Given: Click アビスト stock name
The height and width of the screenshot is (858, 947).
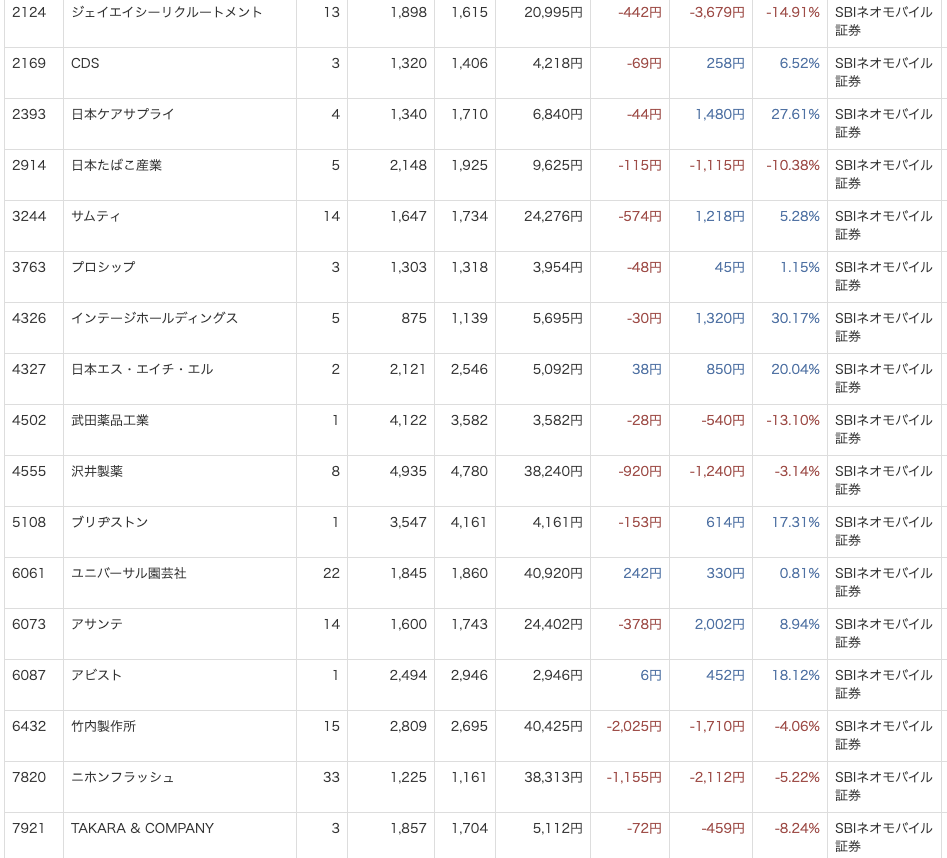Looking at the screenshot, I should coord(97,675).
